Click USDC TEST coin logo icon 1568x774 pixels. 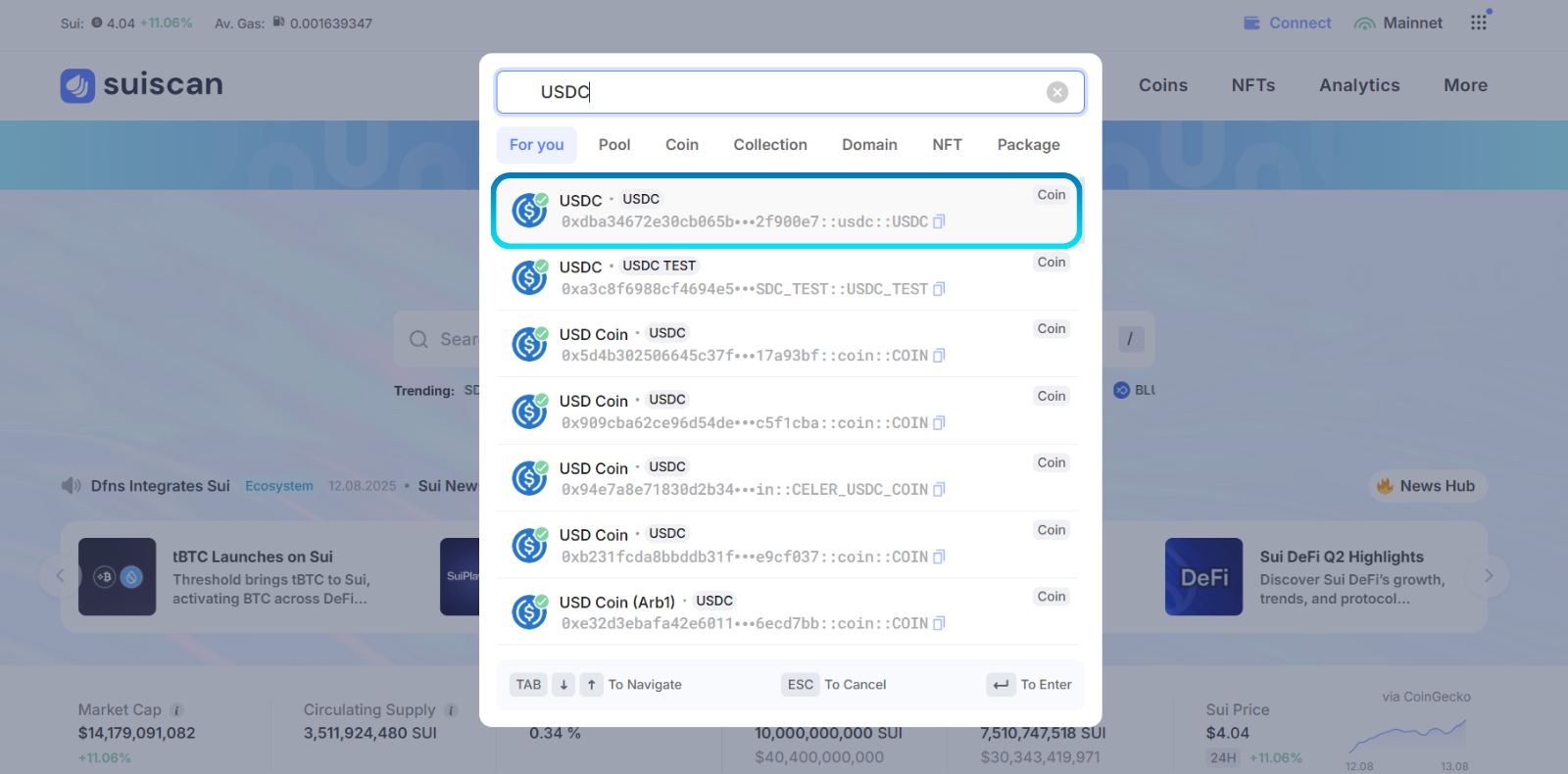pyautogui.click(x=529, y=277)
